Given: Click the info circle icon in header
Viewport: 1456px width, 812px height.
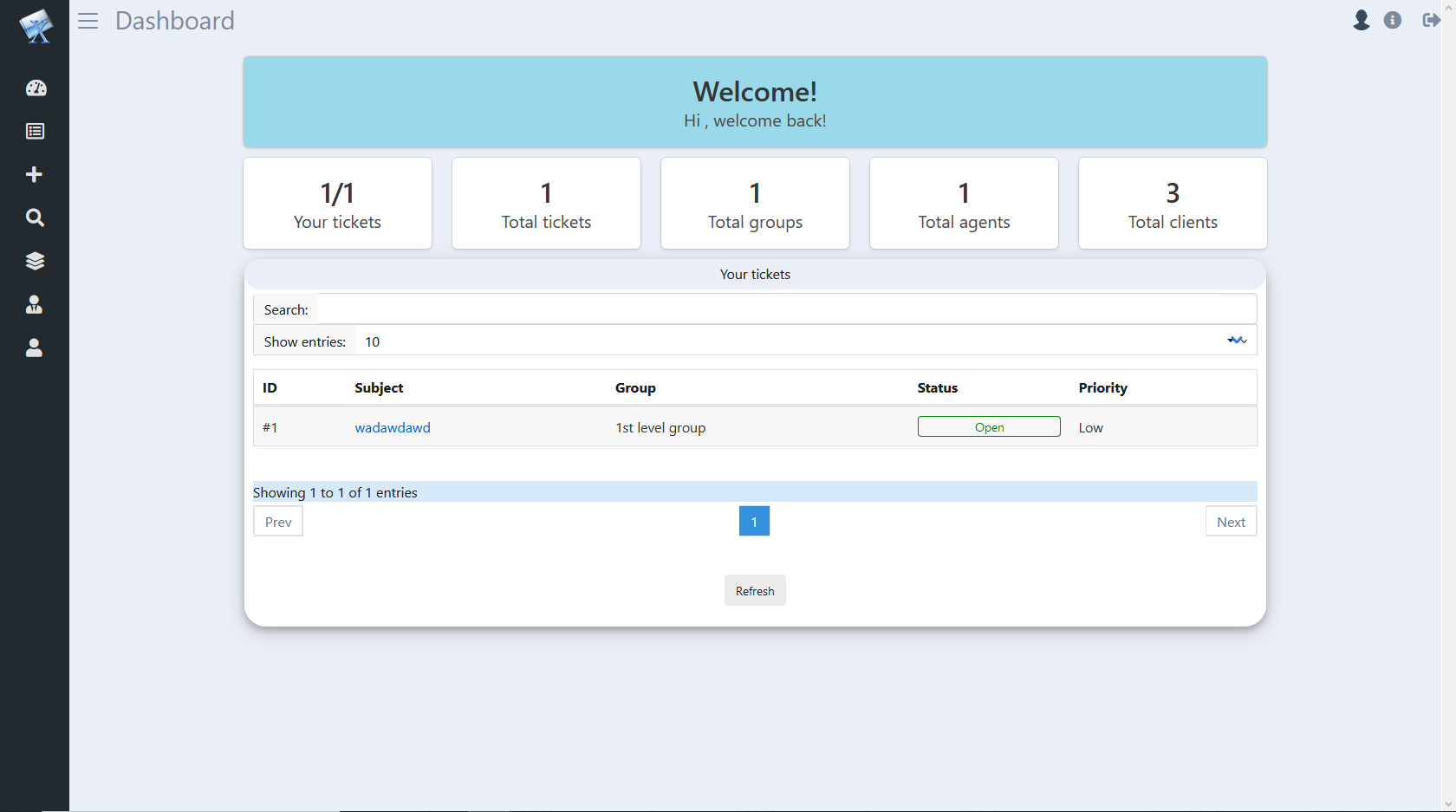Looking at the screenshot, I should [1393, 20].
